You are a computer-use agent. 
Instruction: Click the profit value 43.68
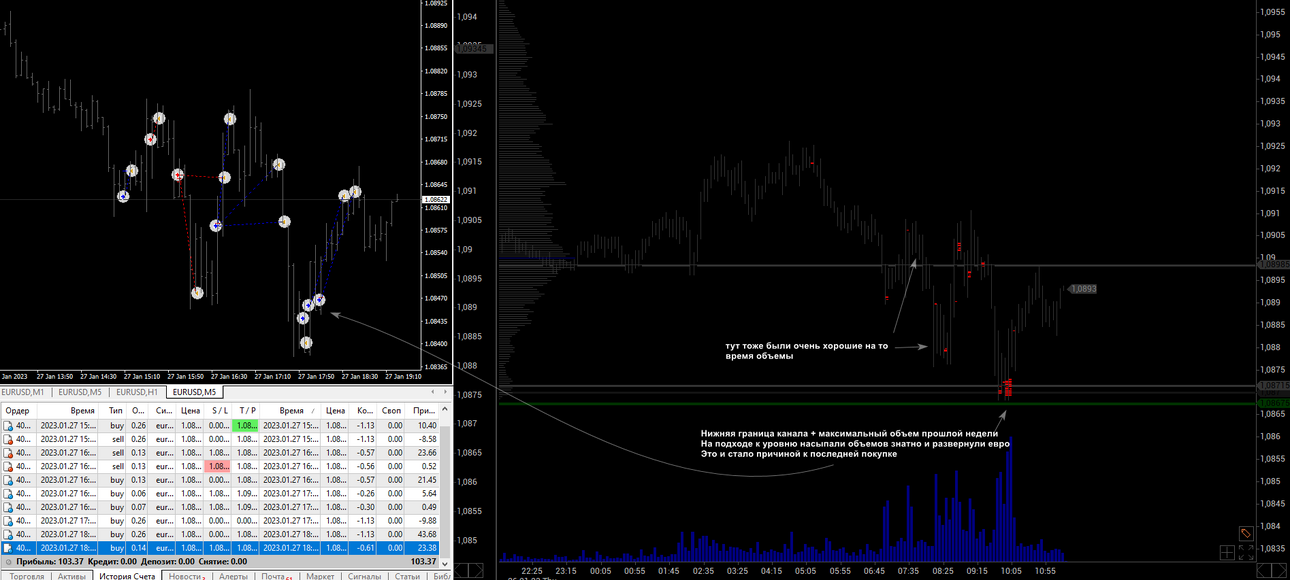(x=427, y=534)
